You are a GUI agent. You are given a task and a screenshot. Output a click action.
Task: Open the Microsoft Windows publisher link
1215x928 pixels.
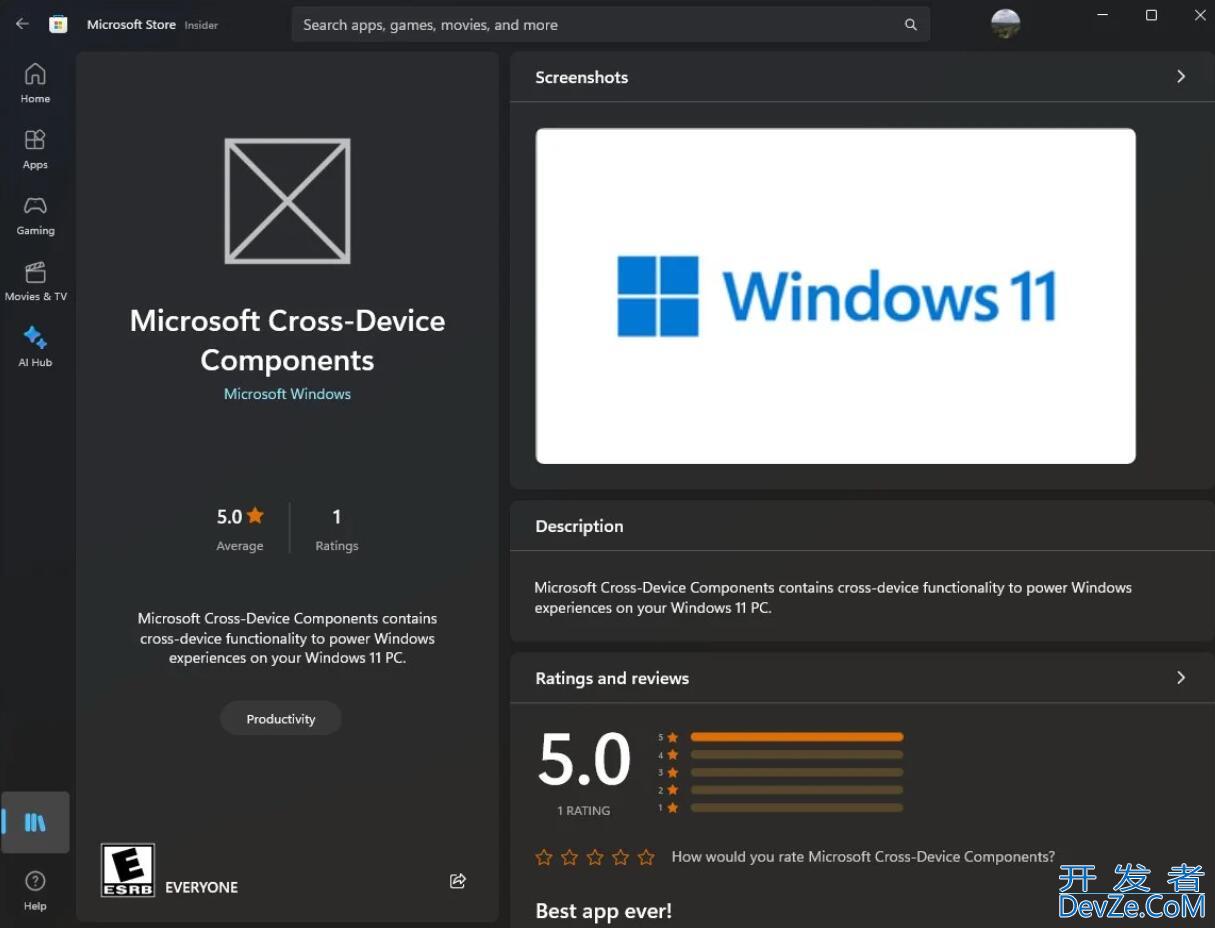287,394
